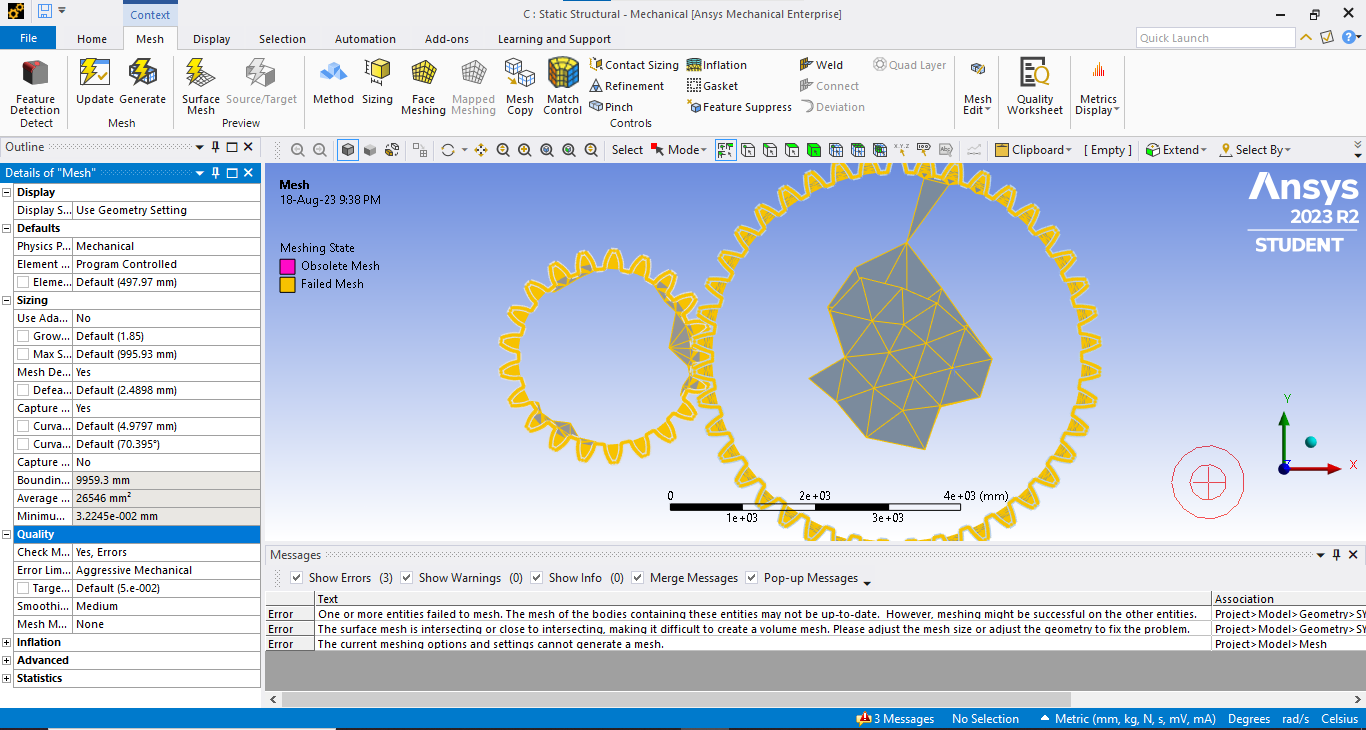Activate the Pan view tool (four-arrow icon)
The width and height of the screenshot is (1366, 730).
click(x=481, y=150)
